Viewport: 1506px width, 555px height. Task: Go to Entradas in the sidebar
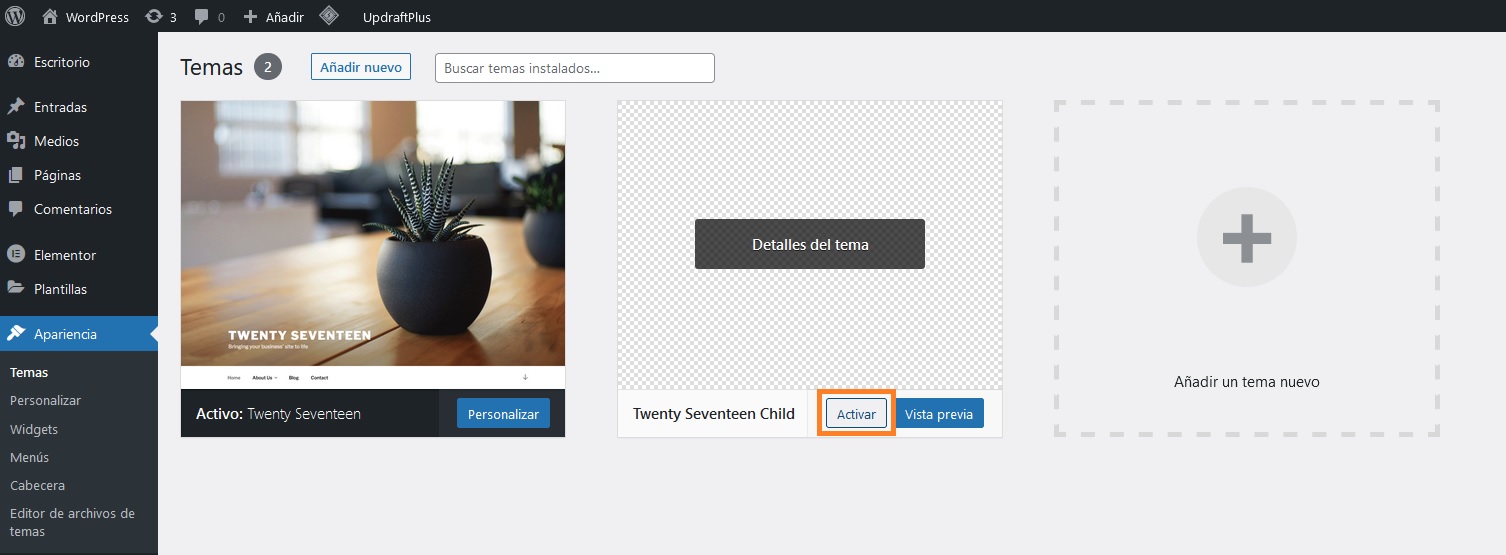[x=60, y=107]
